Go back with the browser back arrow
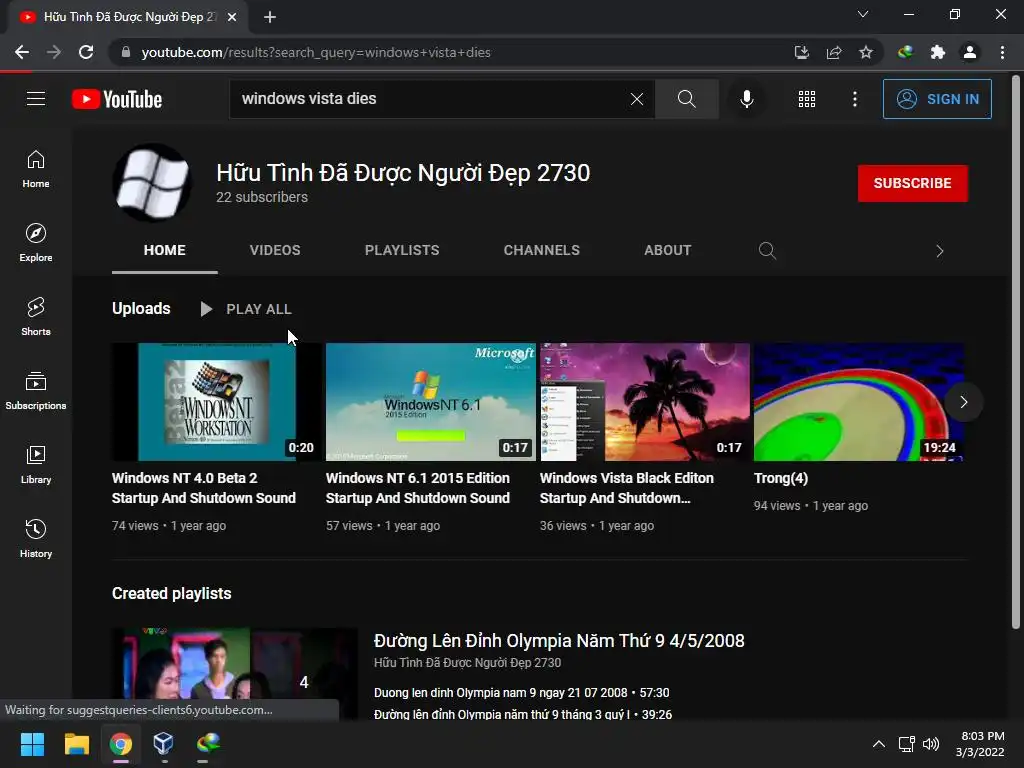1024x768 pixels. click(22, 52)
